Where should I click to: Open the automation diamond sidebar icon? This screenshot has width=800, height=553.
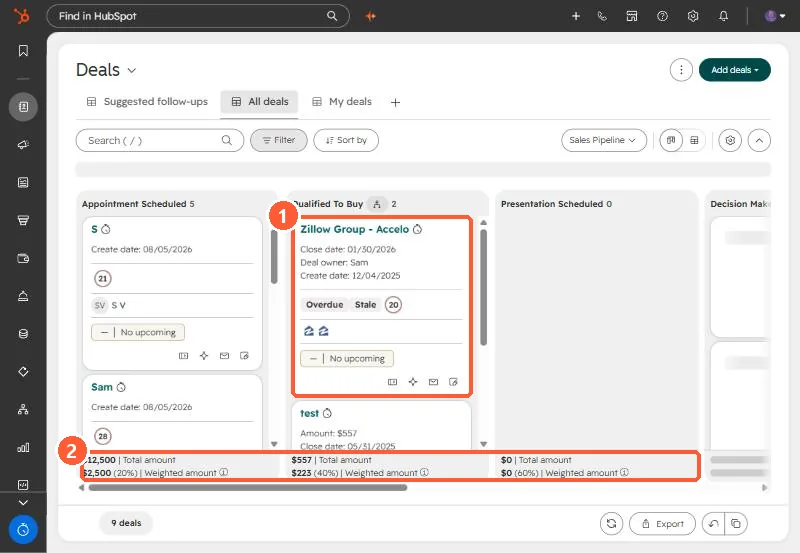coord(23,371)
